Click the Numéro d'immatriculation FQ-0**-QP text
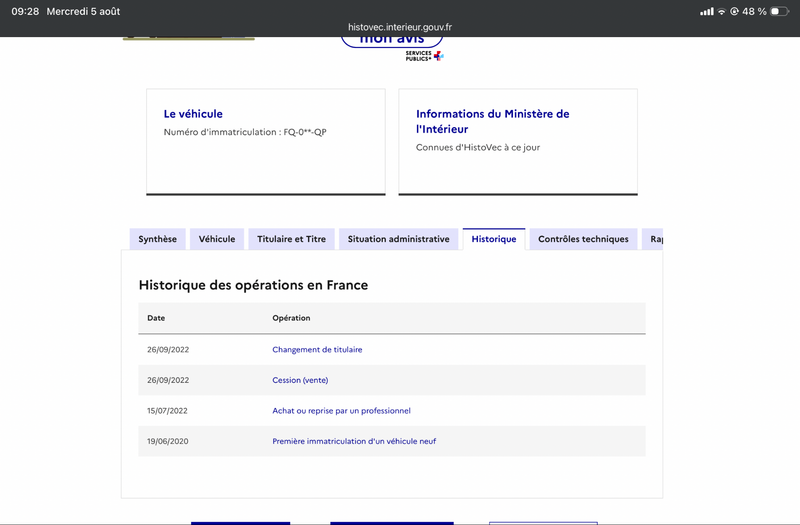This screenshot has width=800, height=525. [x=245, y=132]
